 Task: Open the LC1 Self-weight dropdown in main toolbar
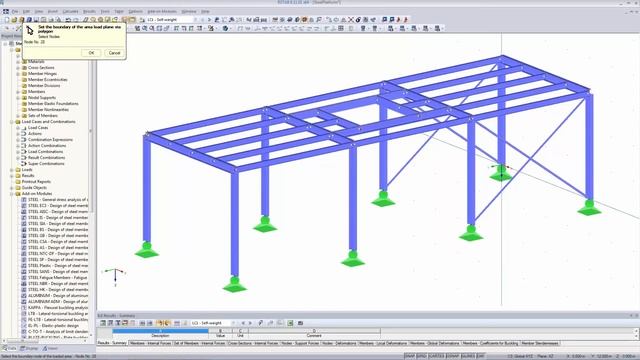point(195,20)
